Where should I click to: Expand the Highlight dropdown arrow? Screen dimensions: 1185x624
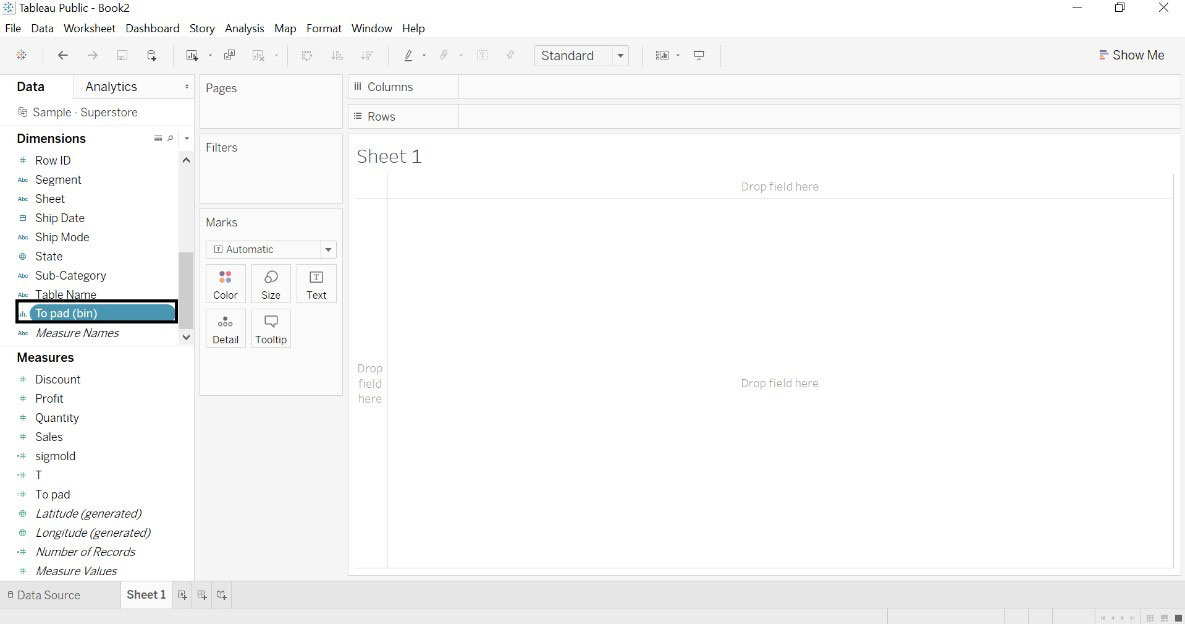(x=424, y=55)
